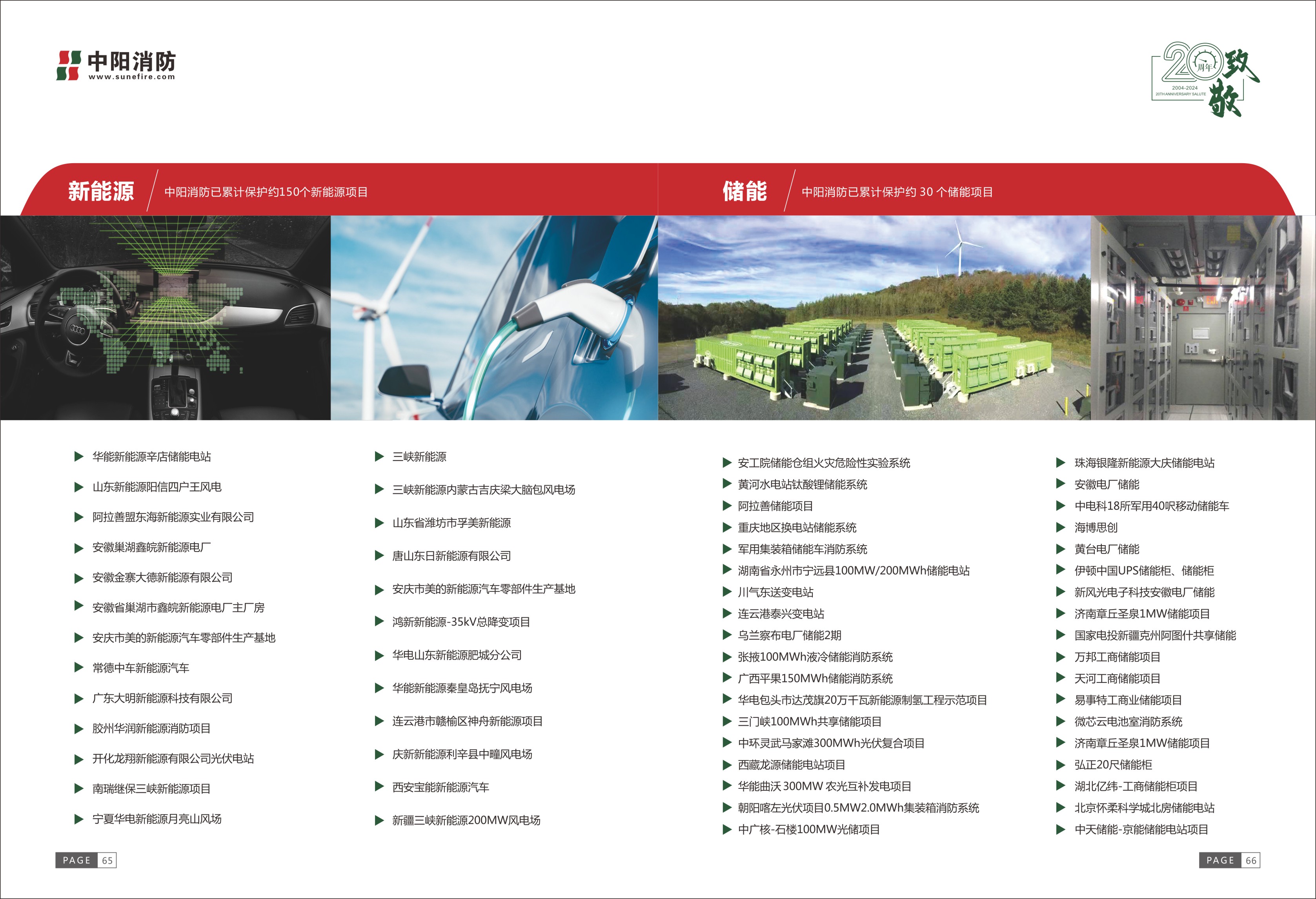Image resolution: width=1316 pixels, height=899 pixels.
Task: Select 鸿新能源-35kV总降变项目
Action: [461, 622]
